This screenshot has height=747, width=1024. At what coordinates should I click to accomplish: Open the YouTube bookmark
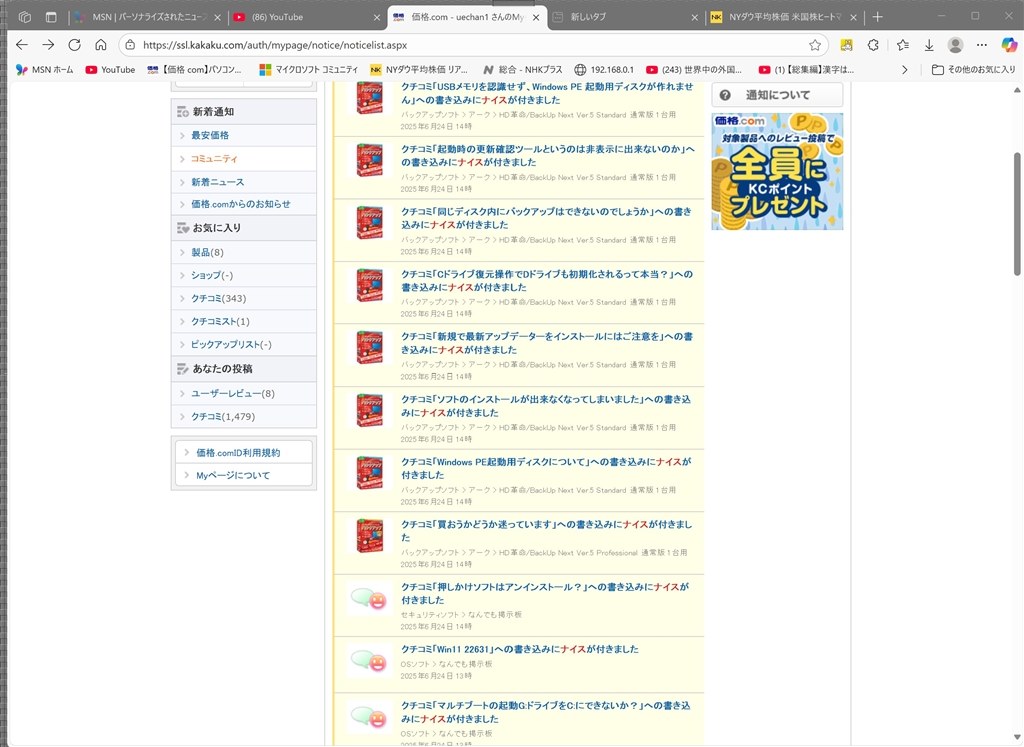pos(110,69)
